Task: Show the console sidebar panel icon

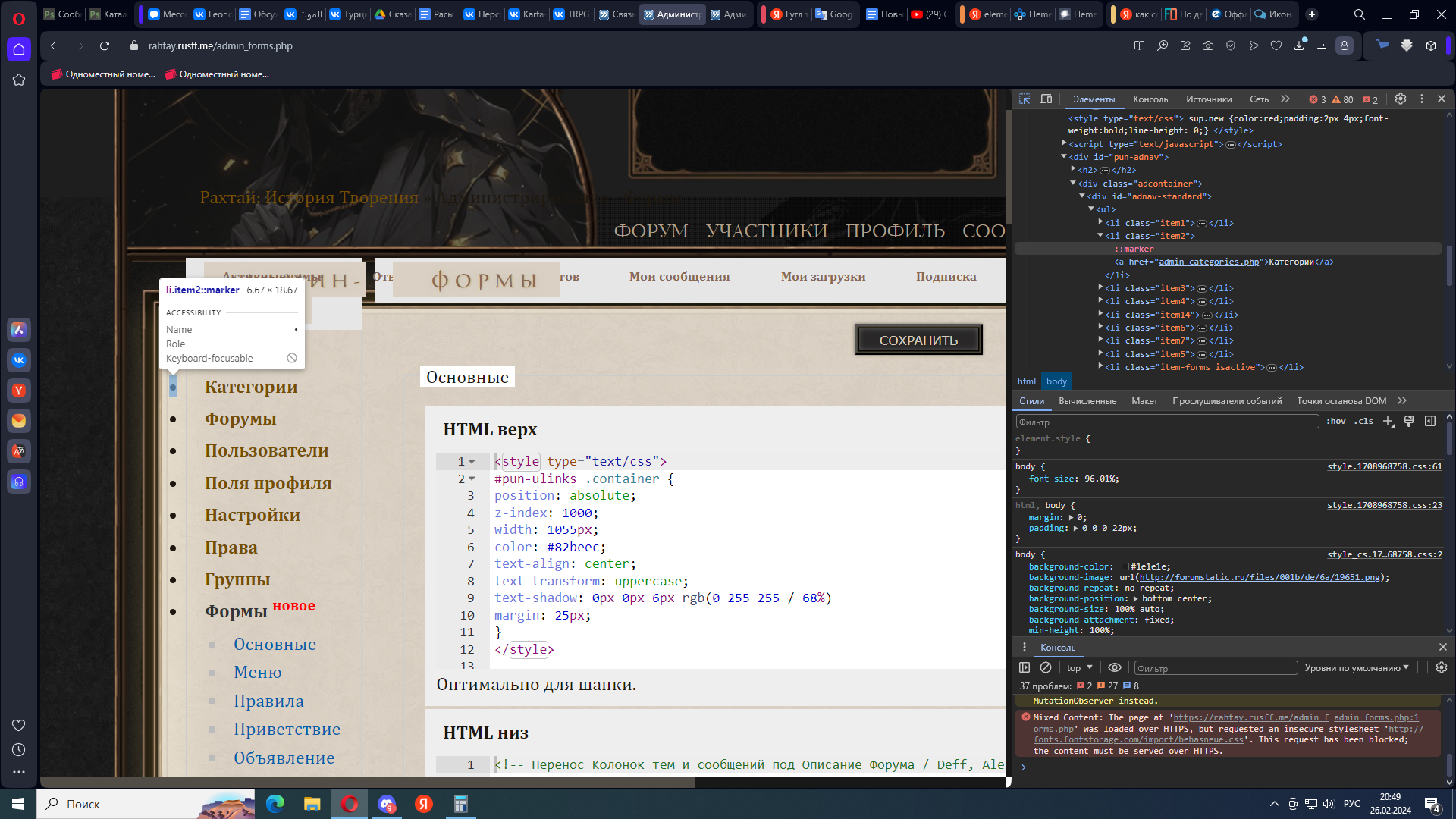Action: point(1025,667)
